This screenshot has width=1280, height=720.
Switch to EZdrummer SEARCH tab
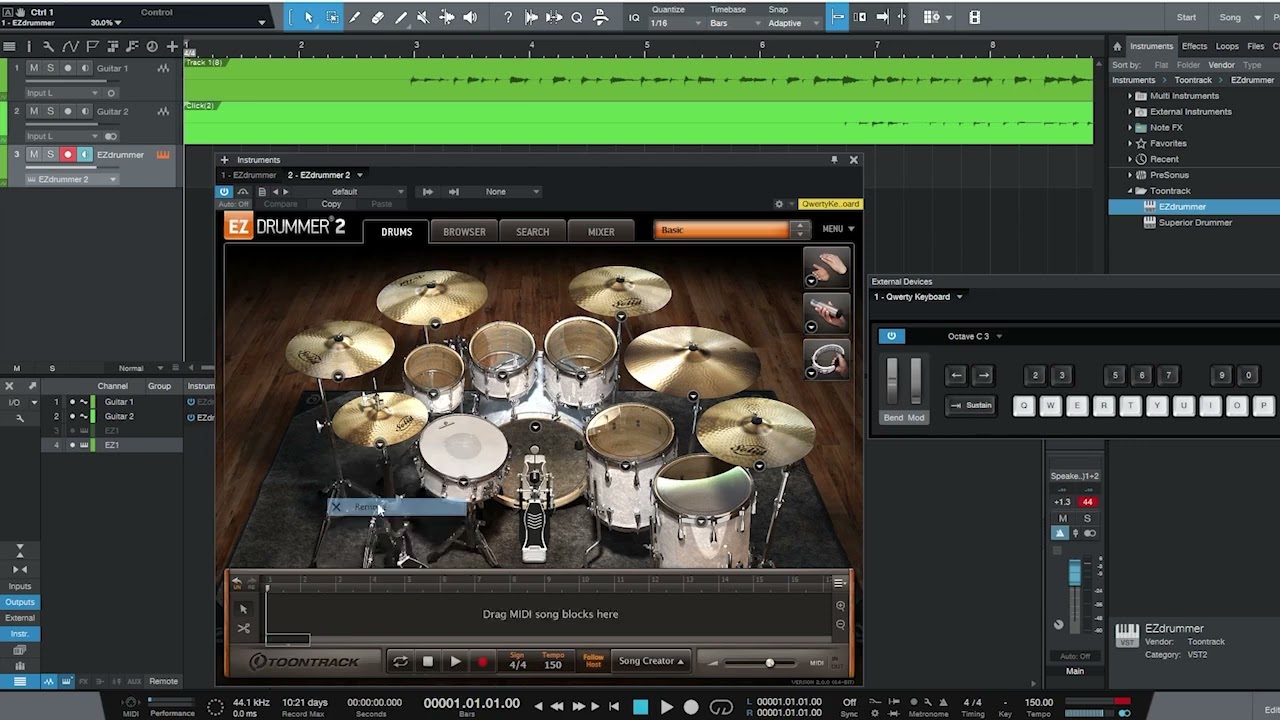point(532,232)
